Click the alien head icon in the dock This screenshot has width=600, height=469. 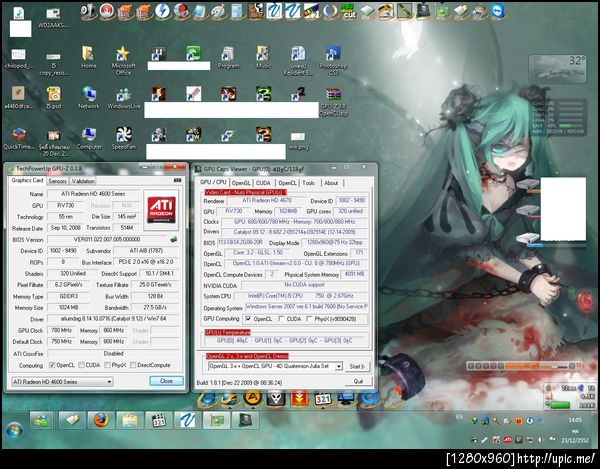pos(276,399)
